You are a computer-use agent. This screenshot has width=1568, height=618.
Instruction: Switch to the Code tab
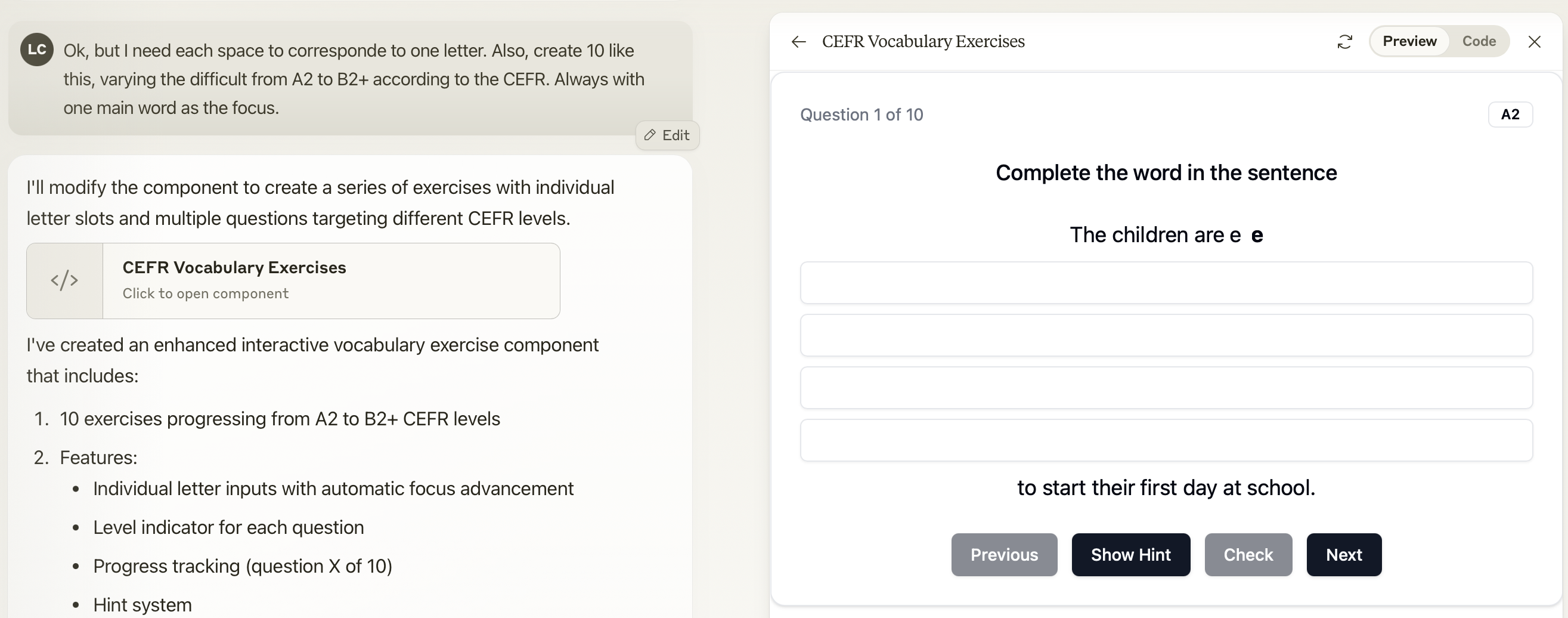(x=1479, y=41)
